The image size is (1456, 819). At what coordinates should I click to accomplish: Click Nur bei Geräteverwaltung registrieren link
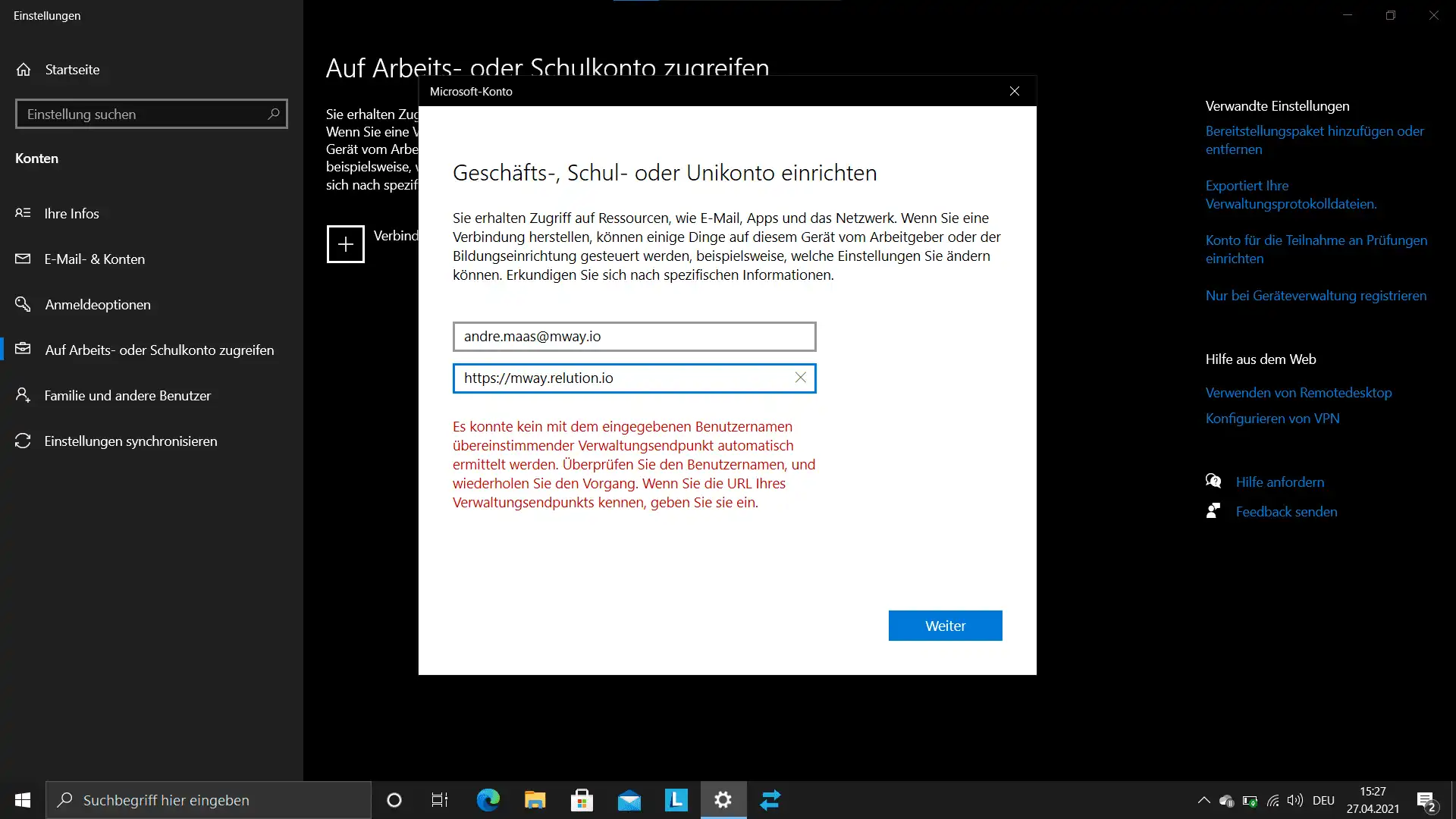click(x=1316, y=296)
